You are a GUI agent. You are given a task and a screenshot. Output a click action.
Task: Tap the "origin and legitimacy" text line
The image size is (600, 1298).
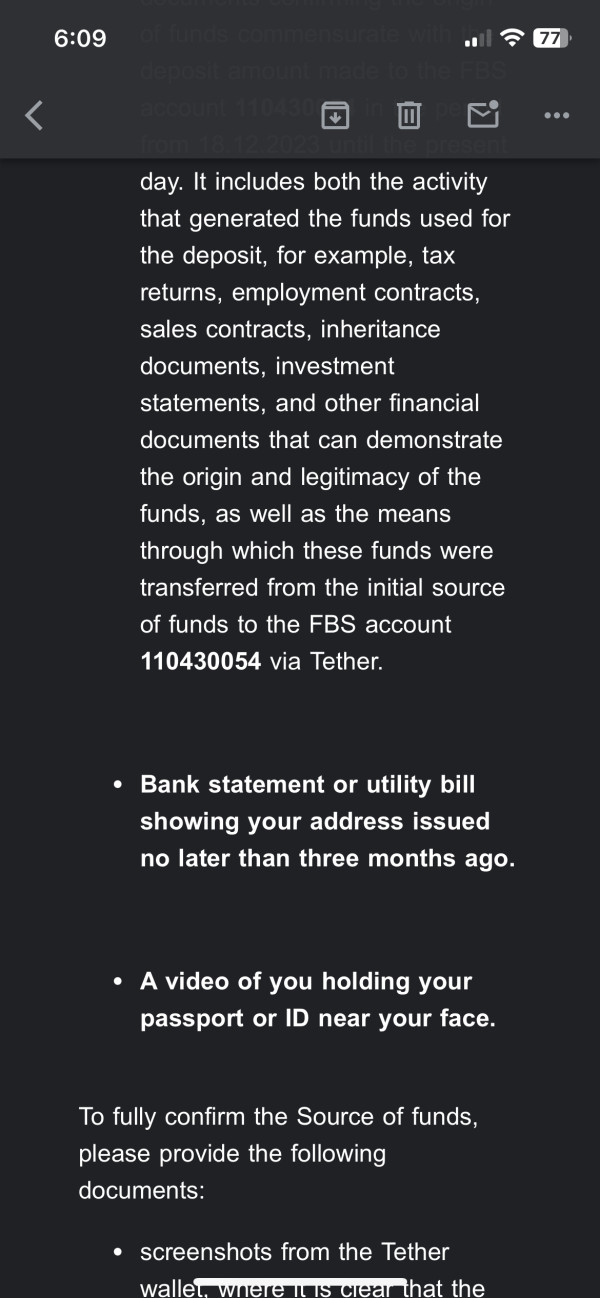tap(310, 477)
